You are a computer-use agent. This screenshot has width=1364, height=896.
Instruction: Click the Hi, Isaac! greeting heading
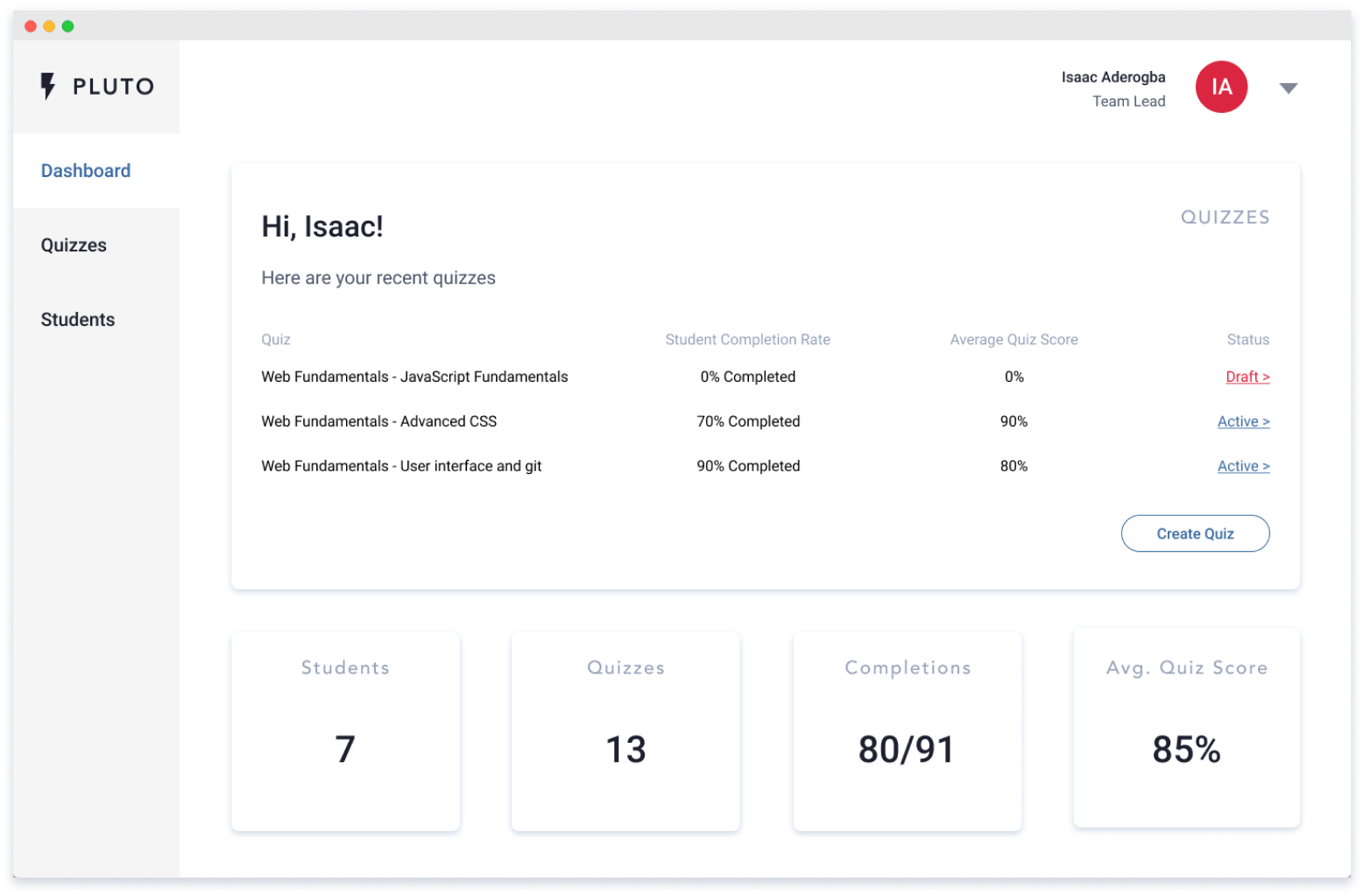[x=322, y=227]
